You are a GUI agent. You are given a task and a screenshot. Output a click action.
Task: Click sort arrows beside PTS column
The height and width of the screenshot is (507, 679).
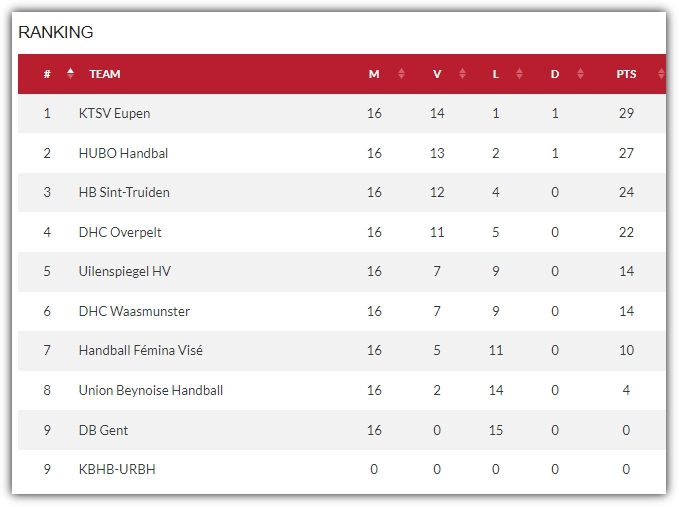point(661,74)
